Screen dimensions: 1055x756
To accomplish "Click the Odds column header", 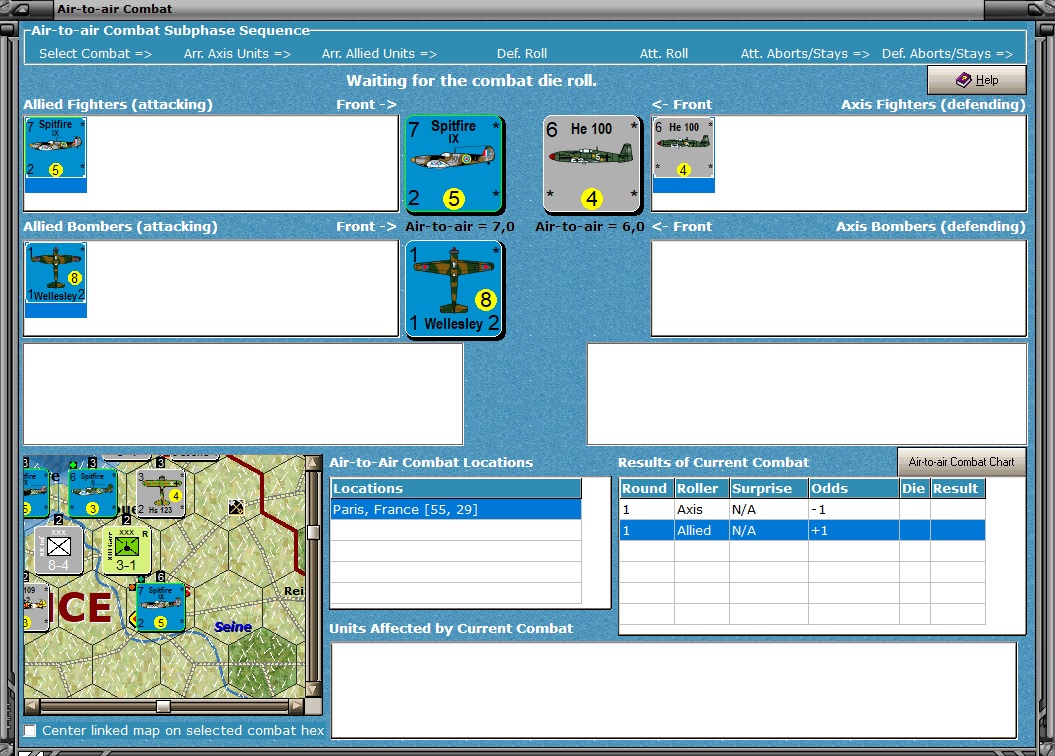I will point(854,489).
